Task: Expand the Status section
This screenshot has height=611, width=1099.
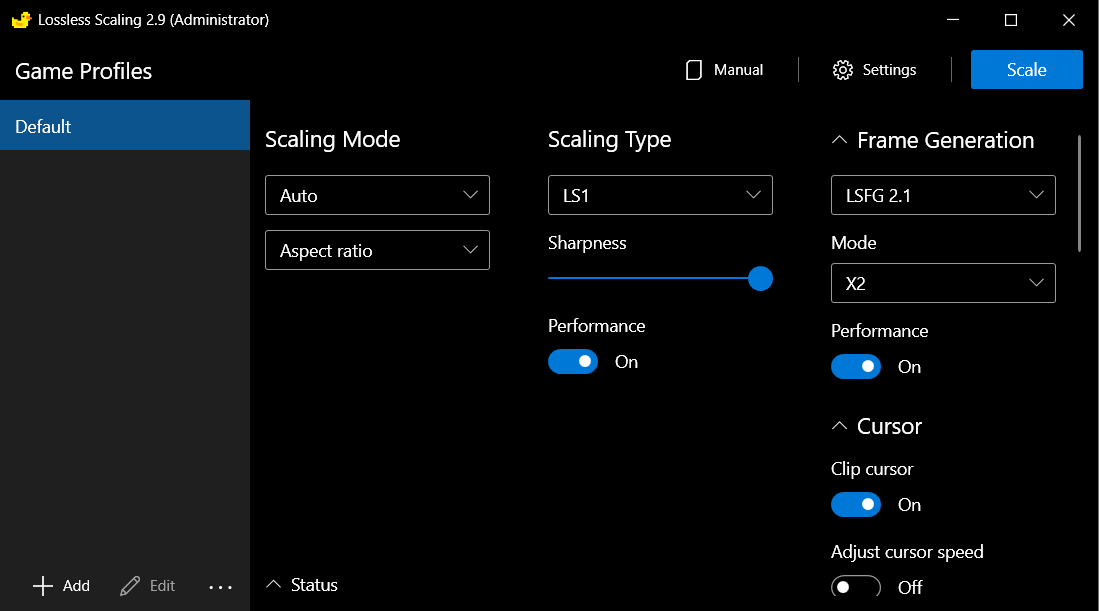Action: coord(273,584)
